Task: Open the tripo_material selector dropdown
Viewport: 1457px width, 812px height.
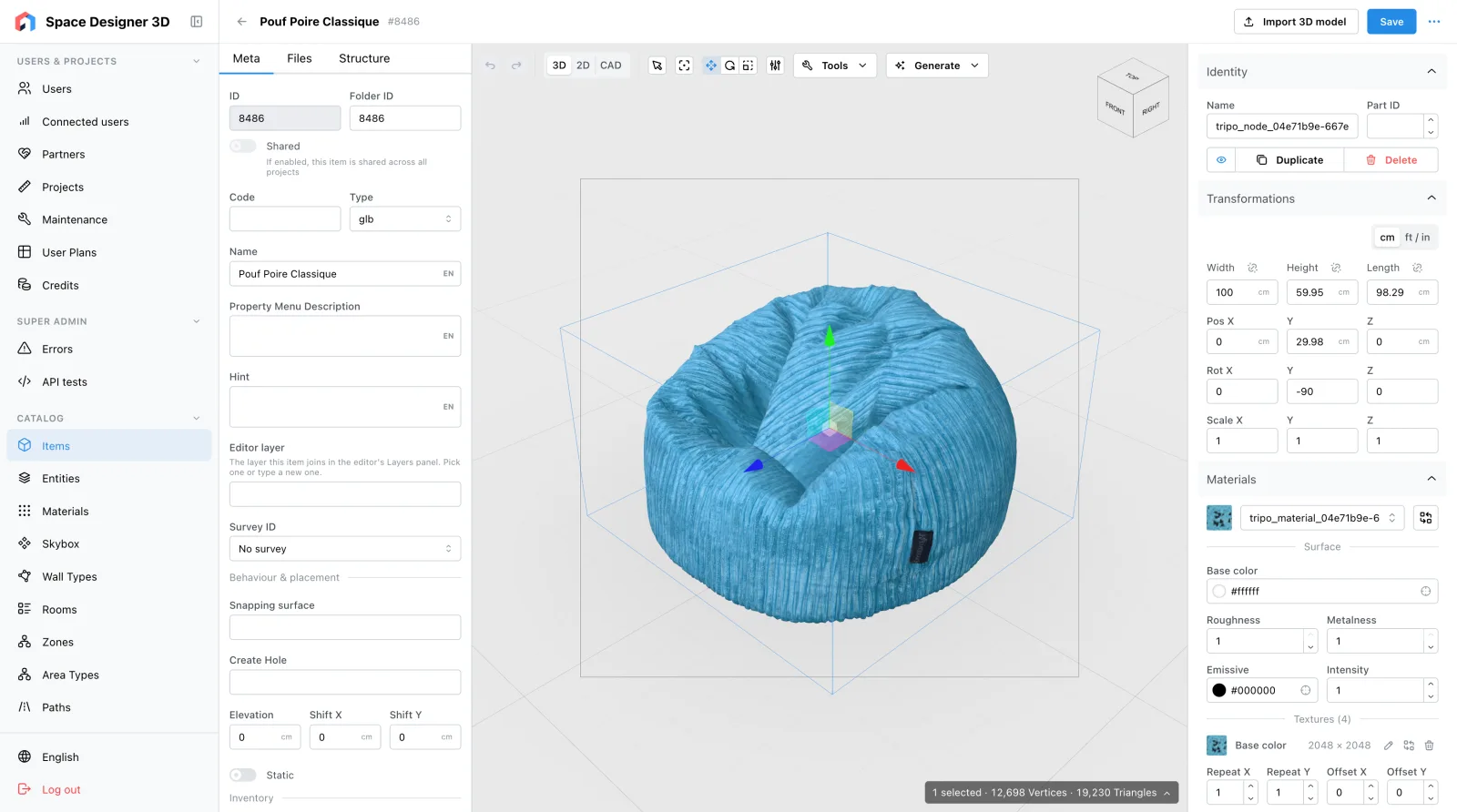Action: tap(1322, 518)
